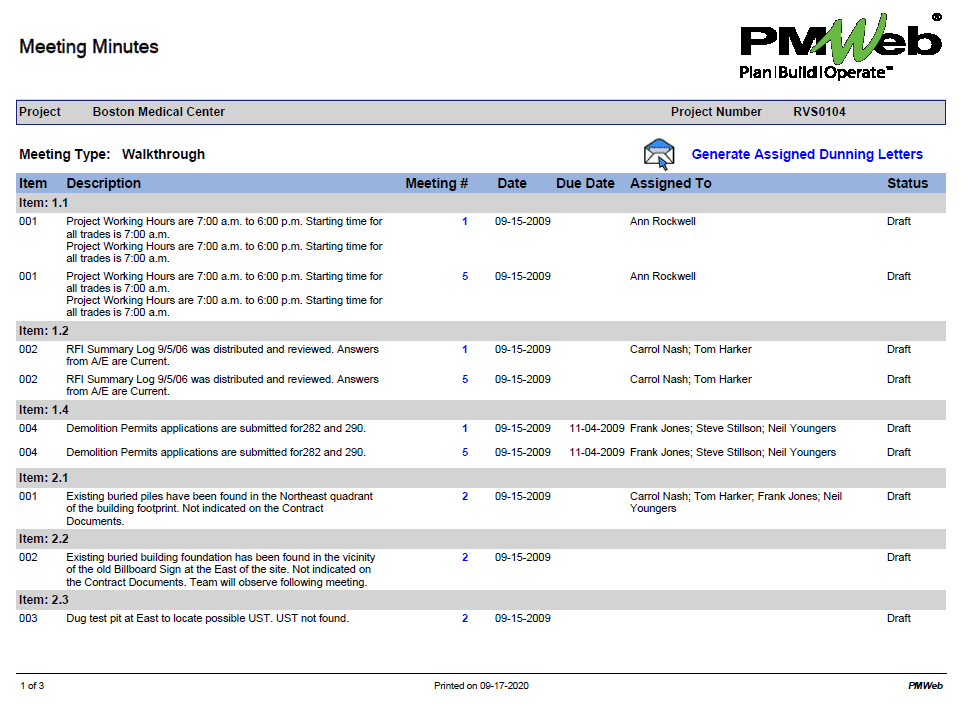This screenshot has height=705, width=965.
Task: Click Existing buried piles description text
Action: coord(219,509)
